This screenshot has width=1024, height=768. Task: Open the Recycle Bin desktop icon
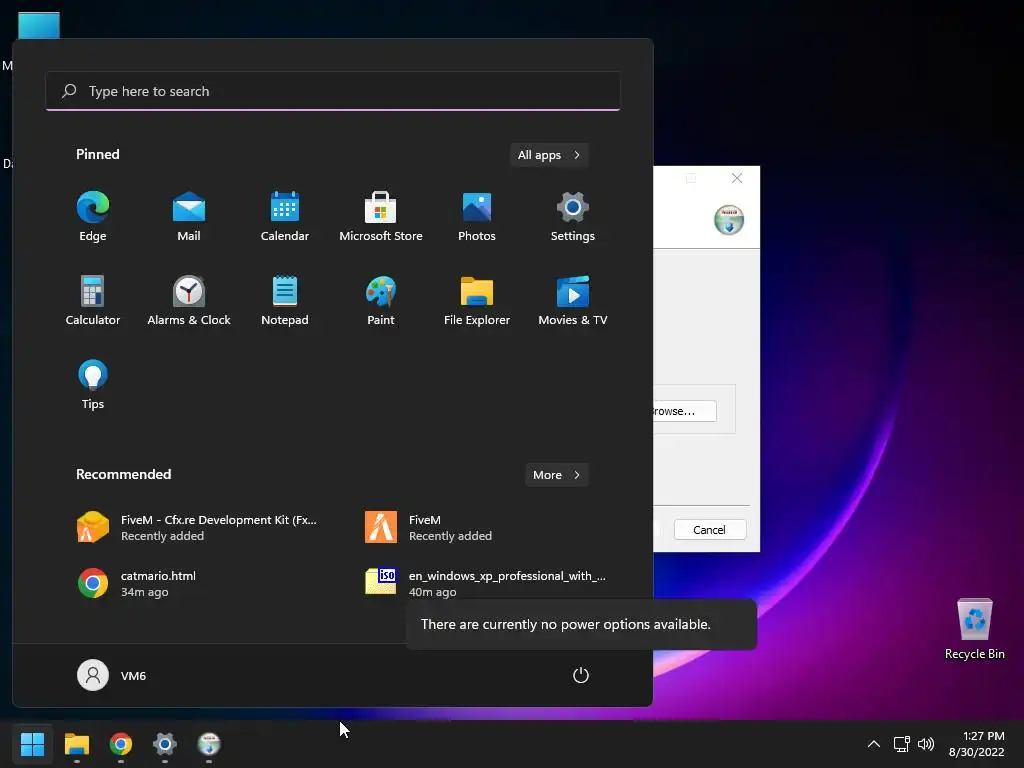pyautogui.click(x=974, y=629)
